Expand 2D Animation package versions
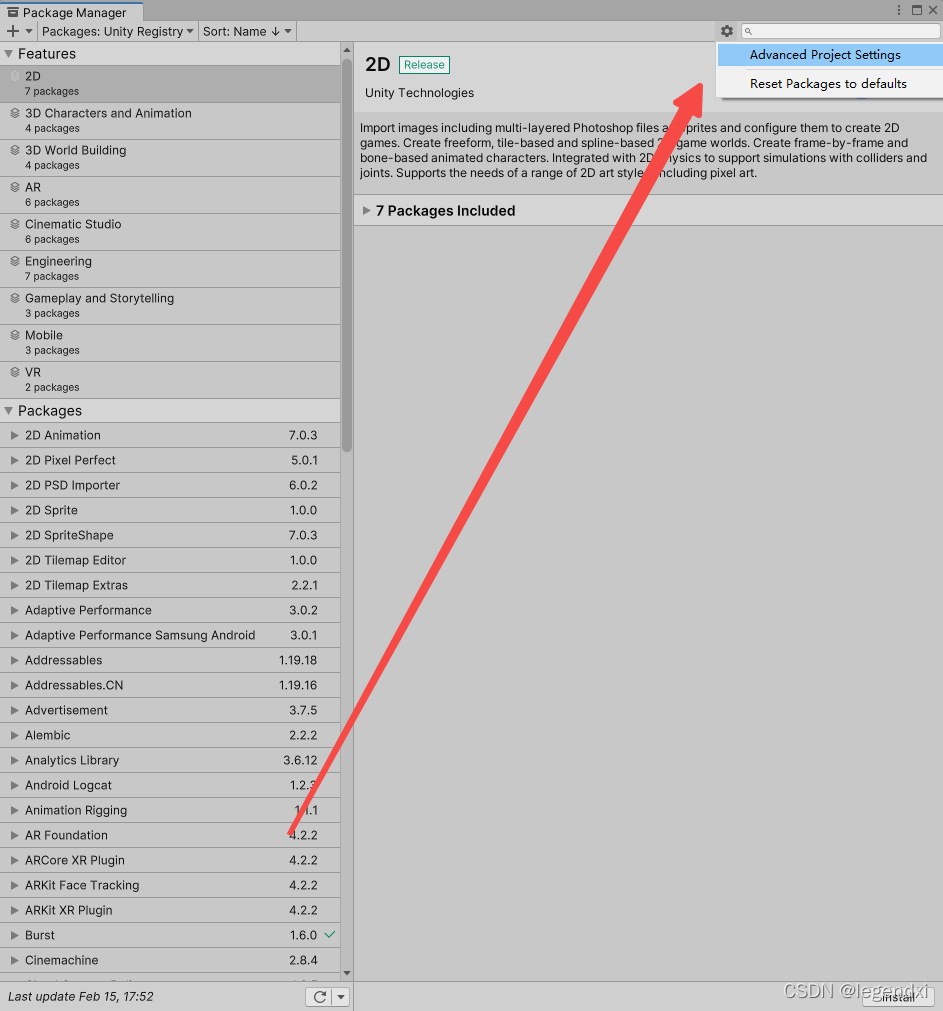Image resolution: width=943 pixels, height=1011 pixels. (x=14, y=435)
